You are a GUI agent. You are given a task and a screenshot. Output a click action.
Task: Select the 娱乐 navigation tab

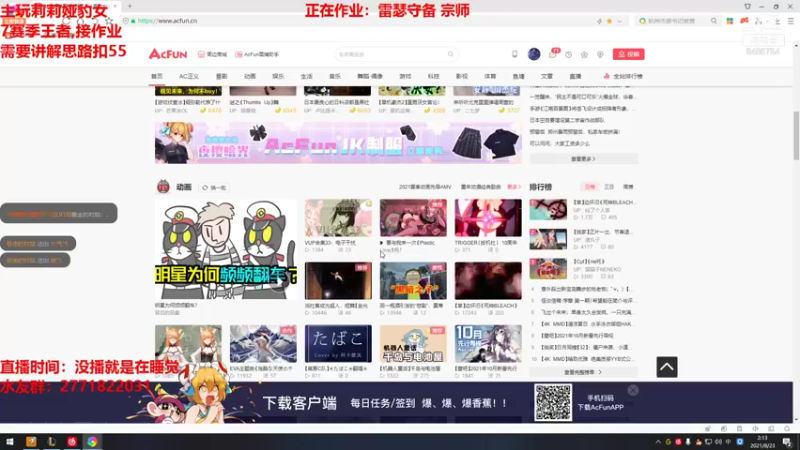coord(278,76)
